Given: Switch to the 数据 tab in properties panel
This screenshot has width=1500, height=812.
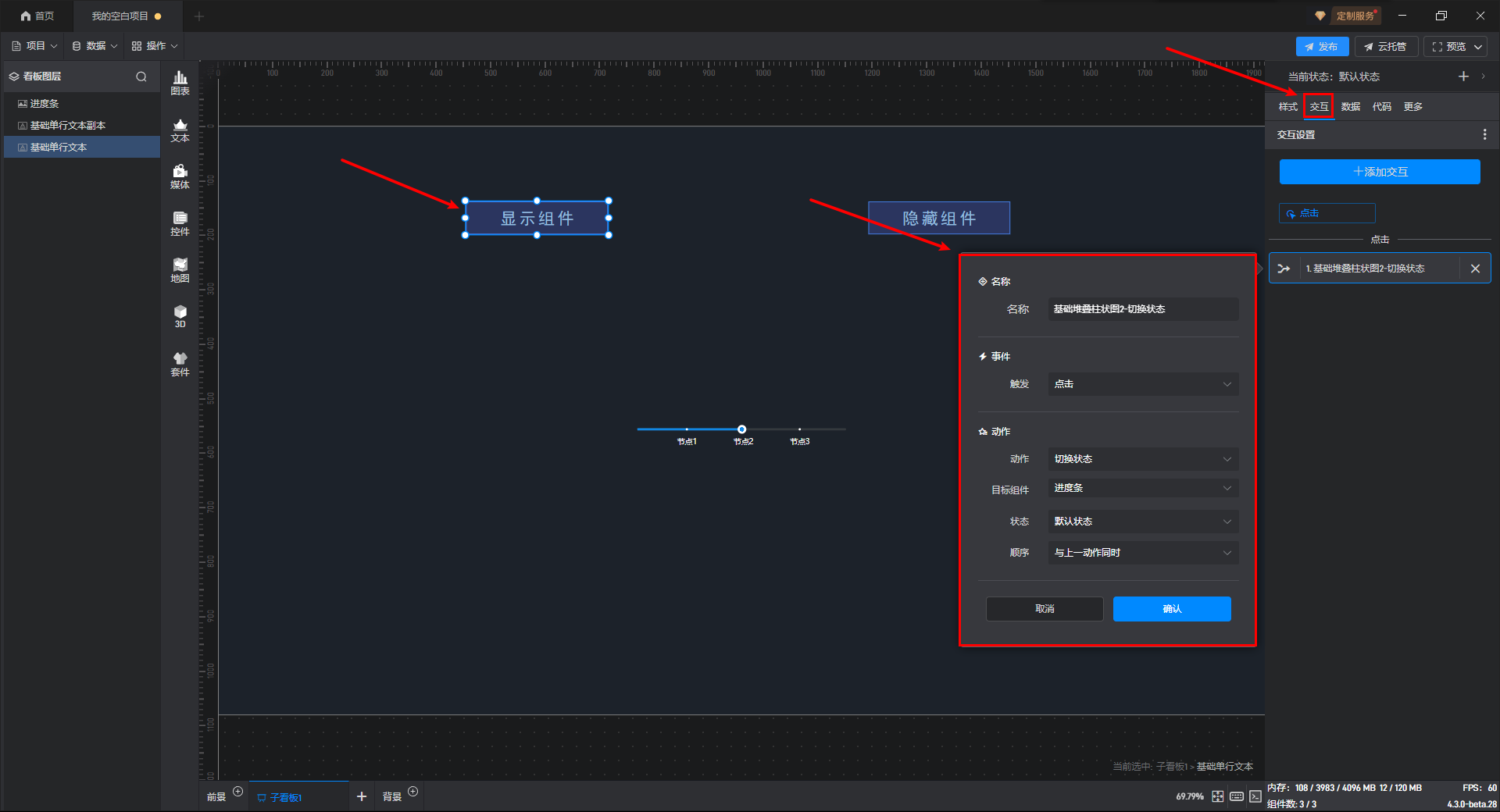Looking at the screenshot, I should click(1350, 107).
